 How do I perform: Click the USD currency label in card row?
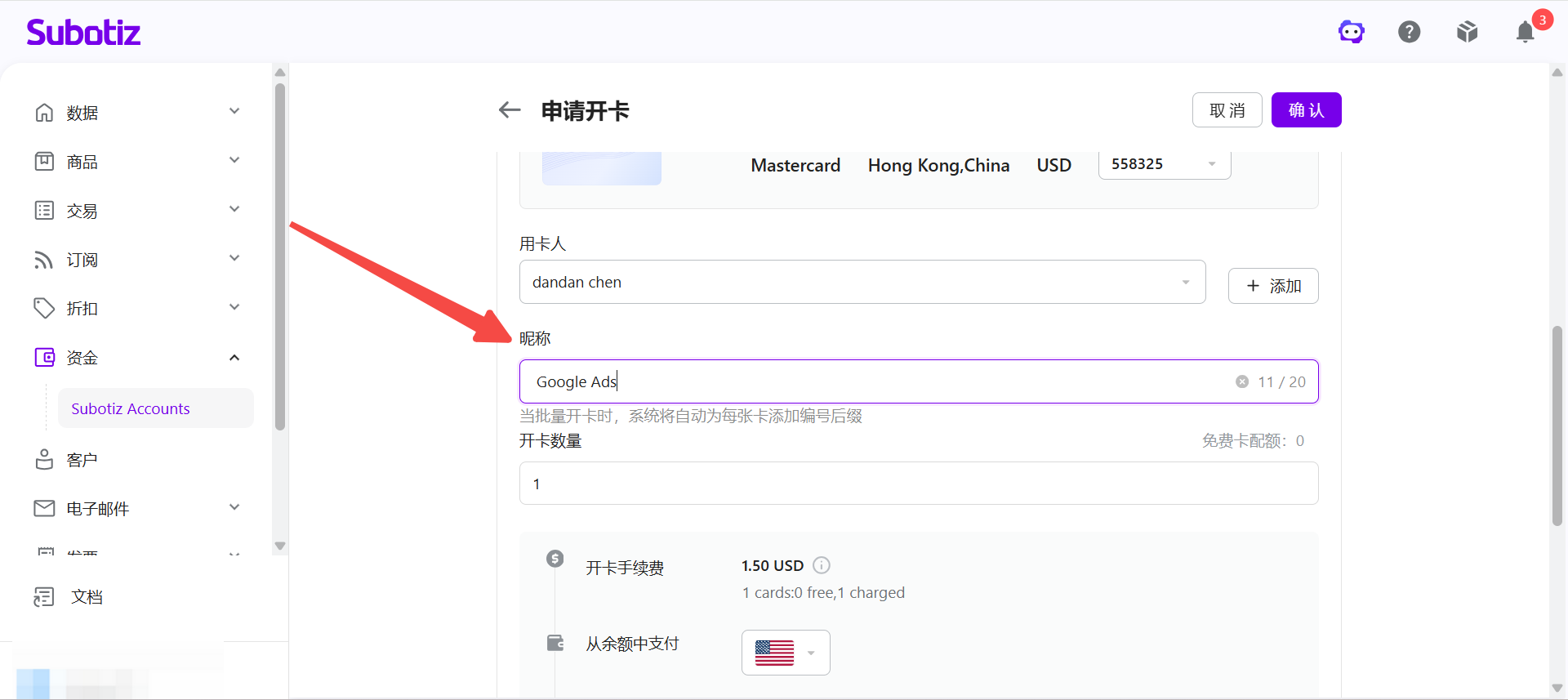1053,165
